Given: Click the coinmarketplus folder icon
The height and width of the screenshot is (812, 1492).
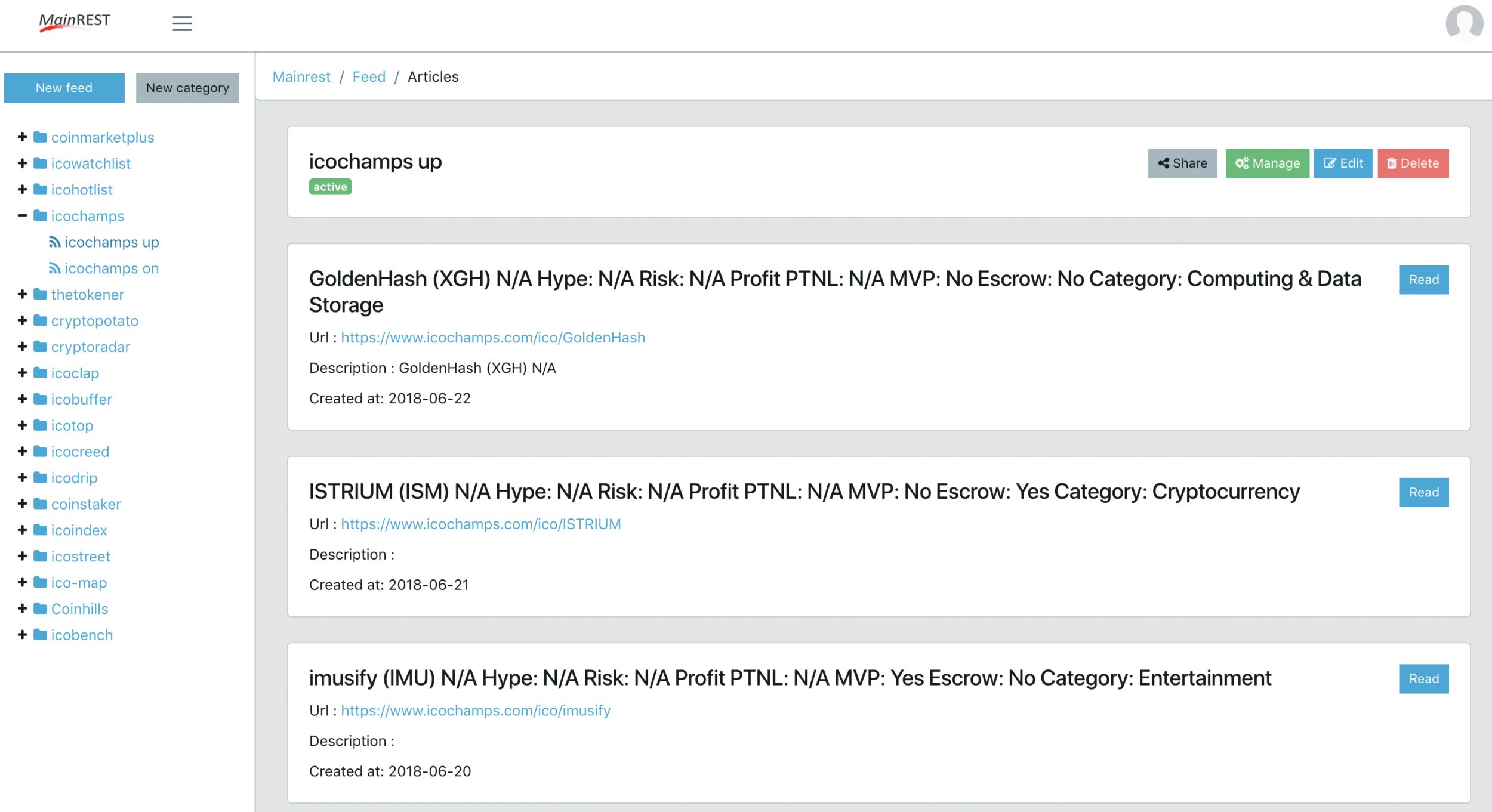Looking at the screenshot, I should 41,137.
